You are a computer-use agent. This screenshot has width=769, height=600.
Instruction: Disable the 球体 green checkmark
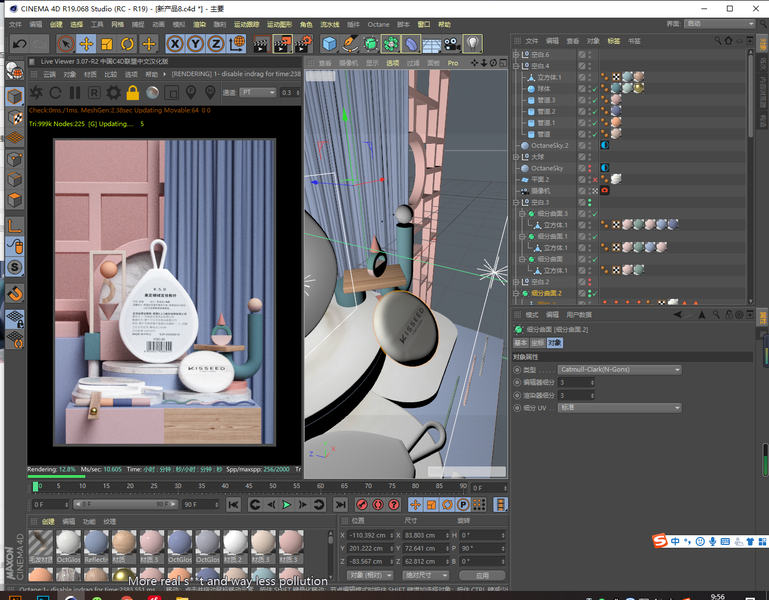(x=595, y=89)
